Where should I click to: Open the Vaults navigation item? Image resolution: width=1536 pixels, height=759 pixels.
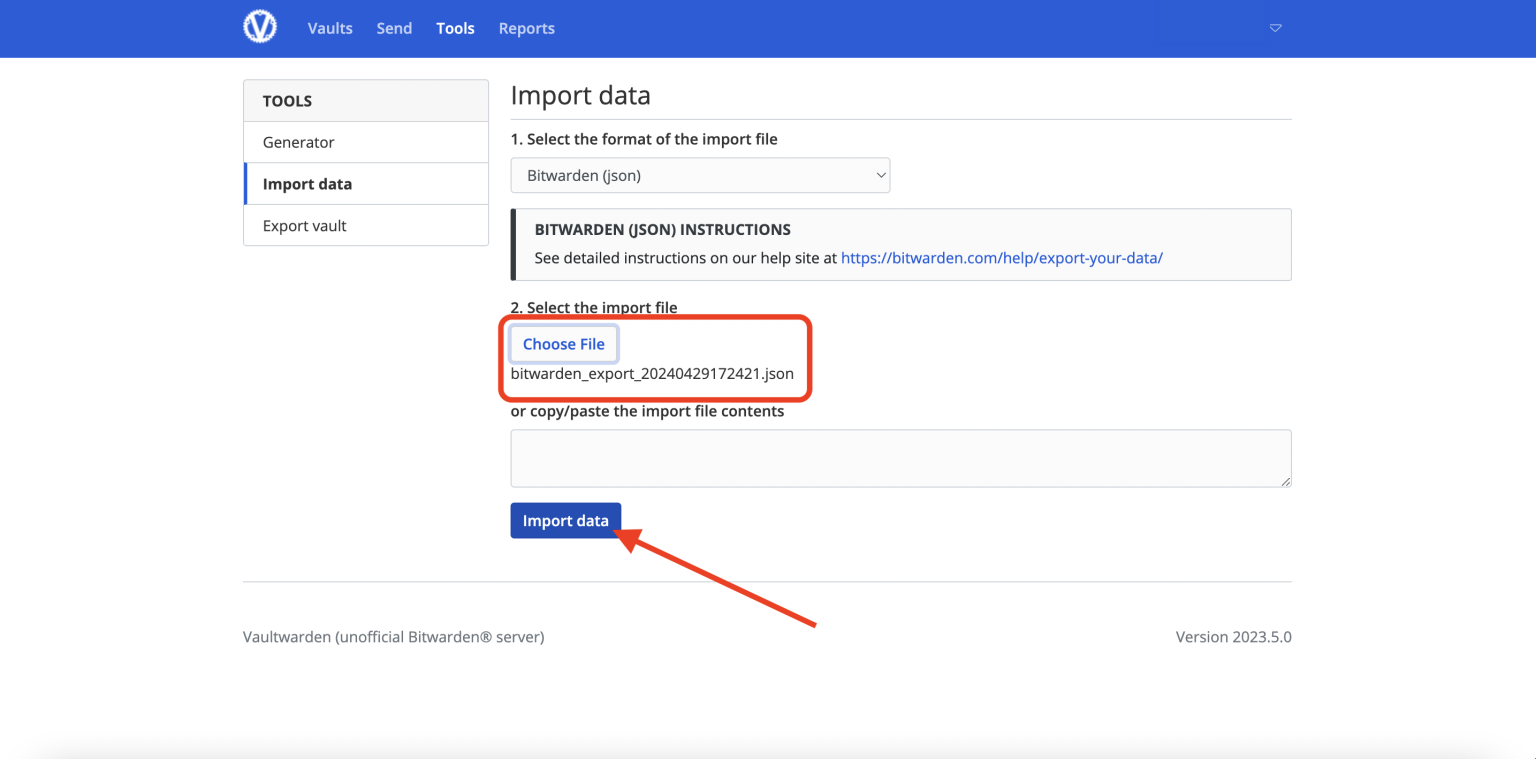[329, 28]
